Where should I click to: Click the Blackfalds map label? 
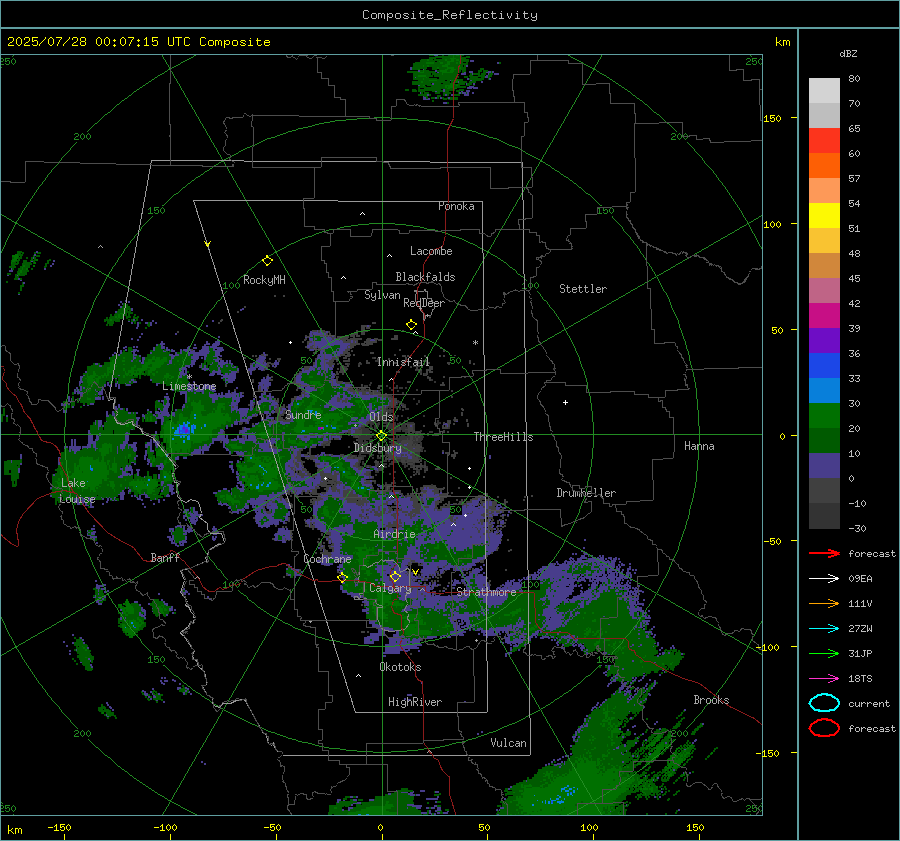[425, 277]
